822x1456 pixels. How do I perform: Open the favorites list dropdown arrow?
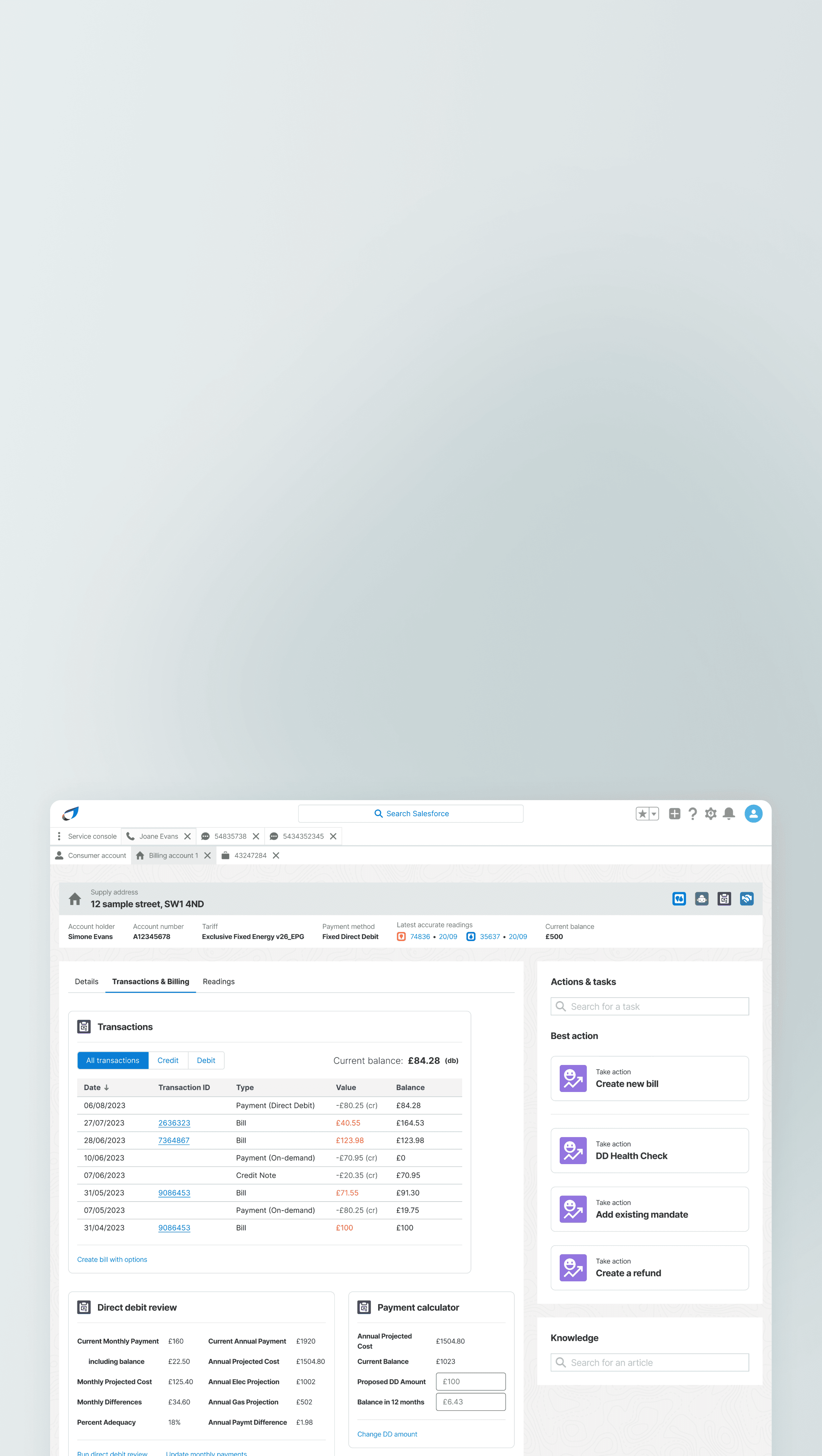(654, 814)
